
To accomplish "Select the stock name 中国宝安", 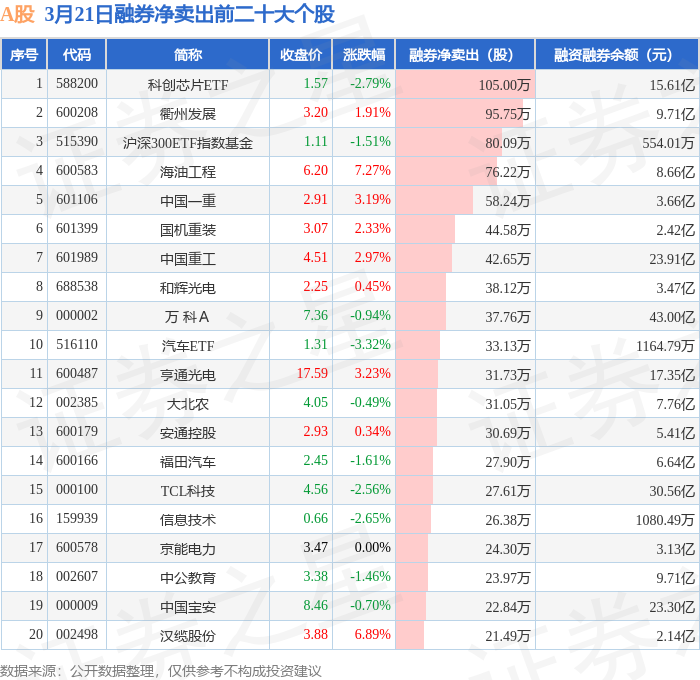I will point(188,607).
